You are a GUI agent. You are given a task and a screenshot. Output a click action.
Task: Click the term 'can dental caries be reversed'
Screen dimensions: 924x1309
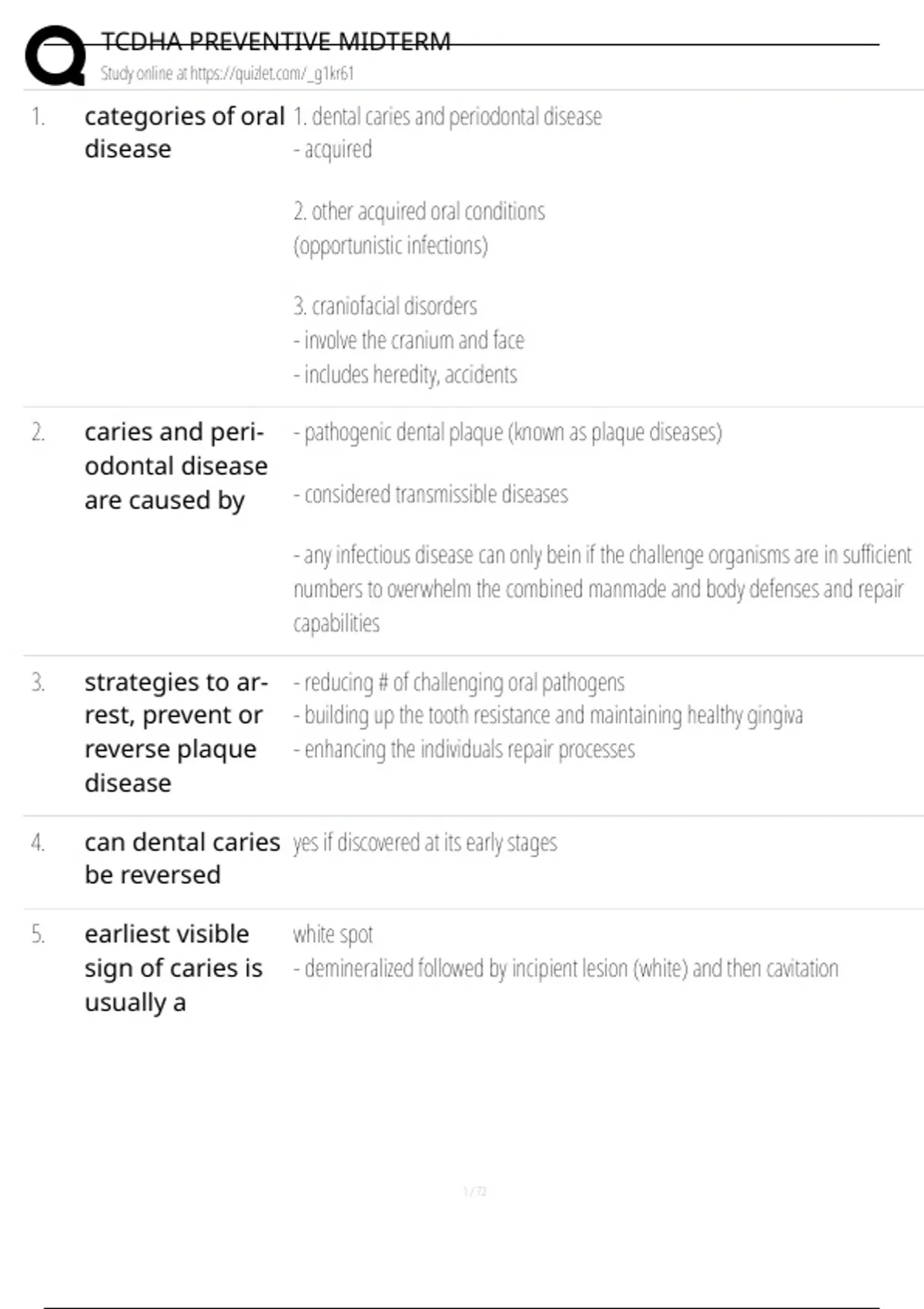[x=182, y=859]
